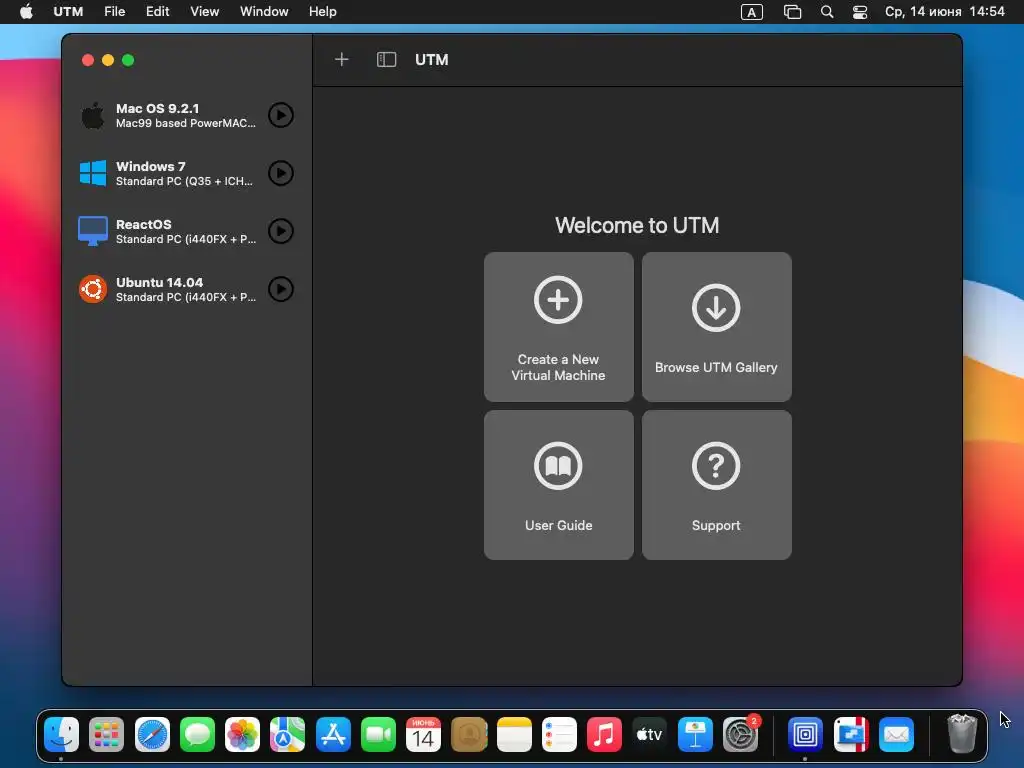Select the Windows 7 logo icon

click(93, 173)
